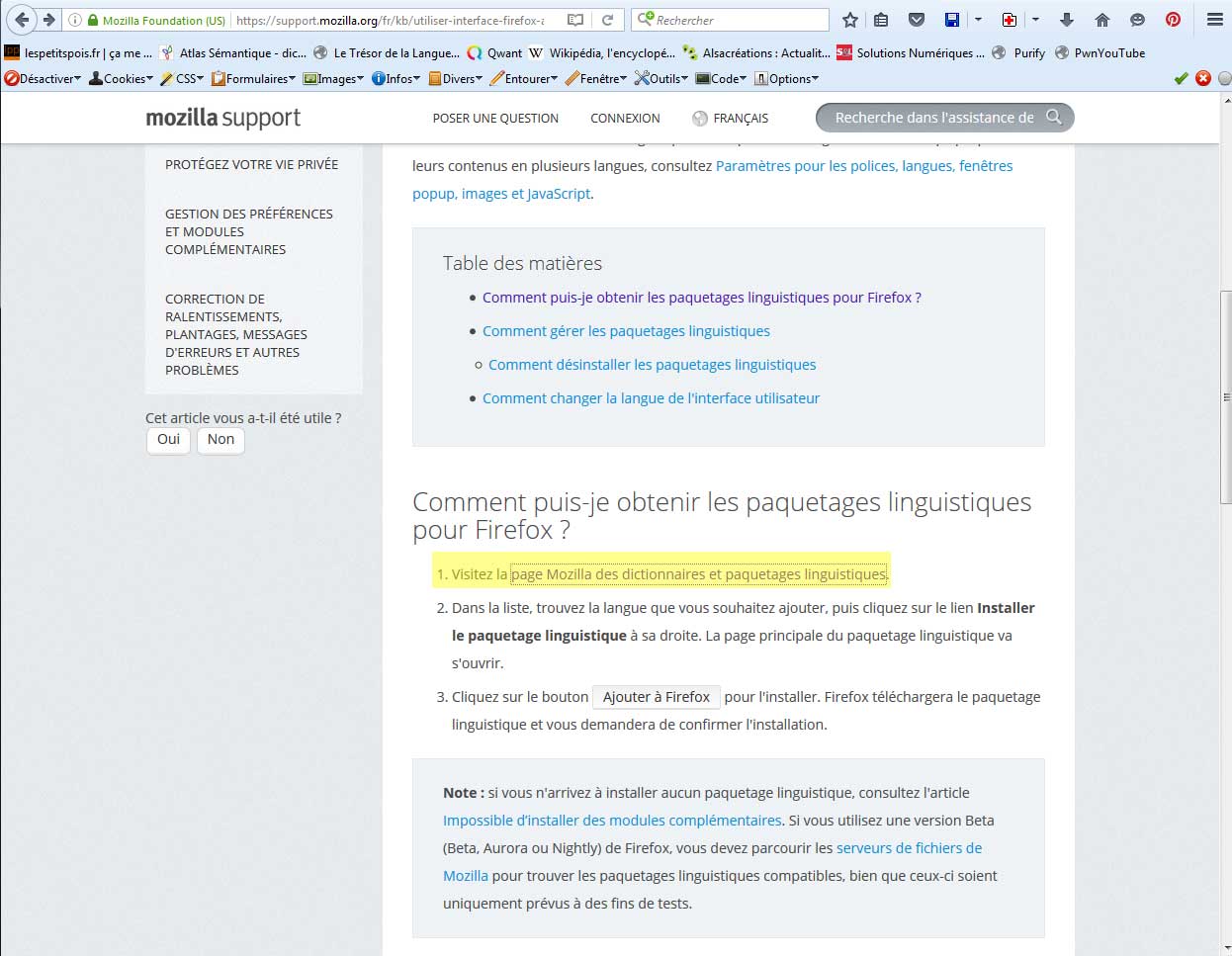Click the Pinterest toolbar icon

click(x=1173, y=20)
